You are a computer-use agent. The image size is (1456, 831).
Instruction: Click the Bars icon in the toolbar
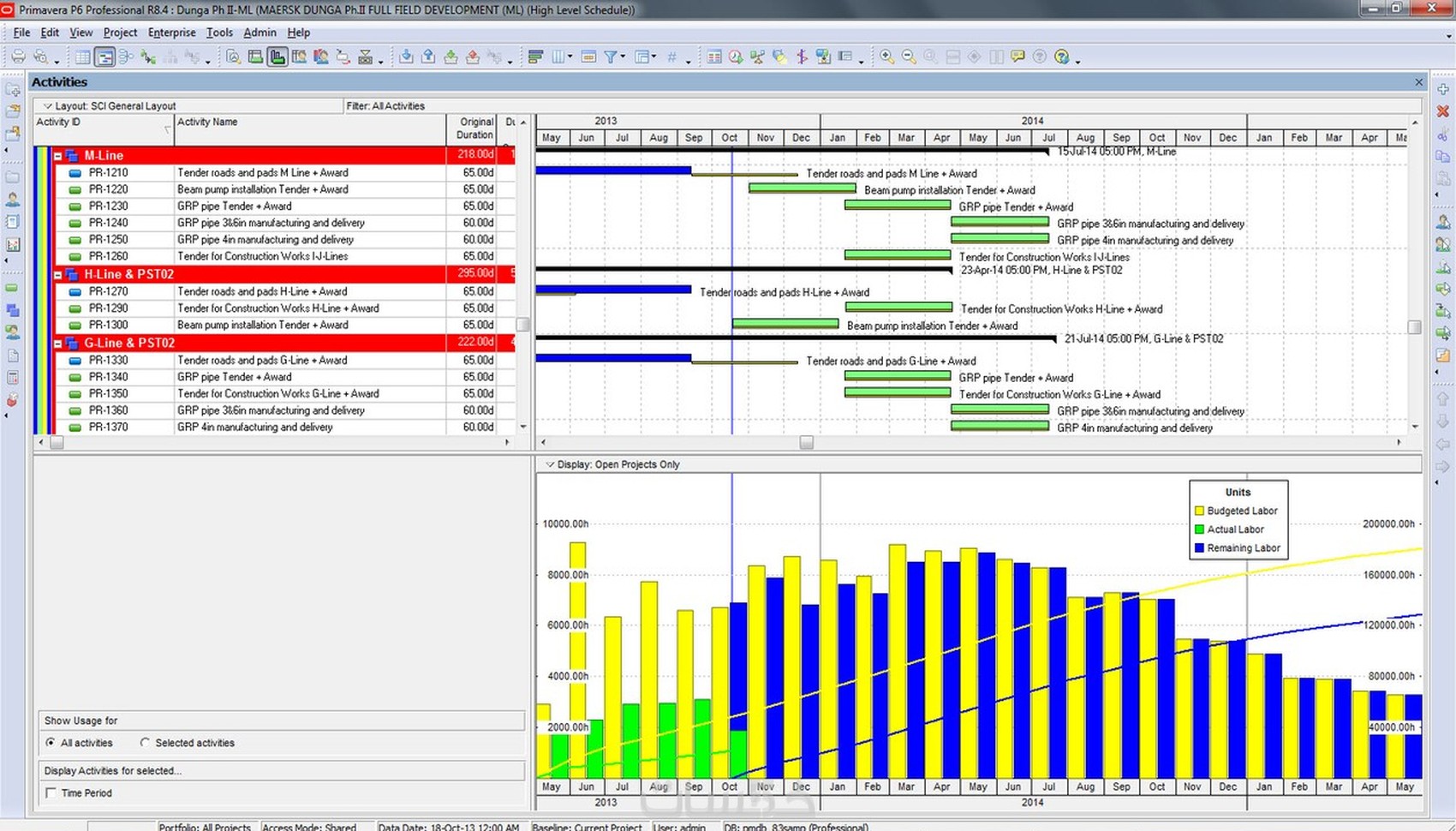pos(536,57)
